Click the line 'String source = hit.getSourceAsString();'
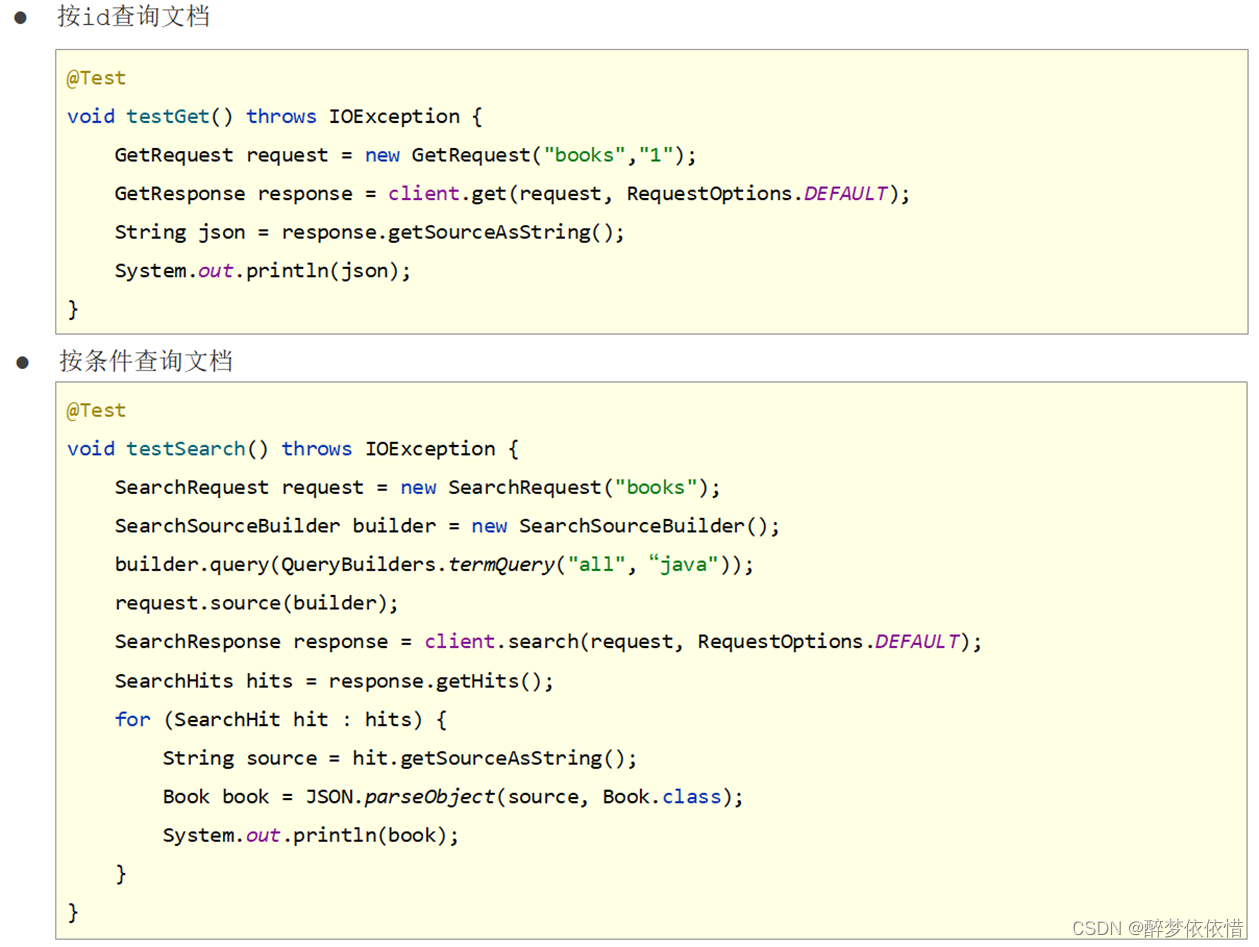Image resolution: width=1259 pixels, height=947 pixels. pos(400,758)
